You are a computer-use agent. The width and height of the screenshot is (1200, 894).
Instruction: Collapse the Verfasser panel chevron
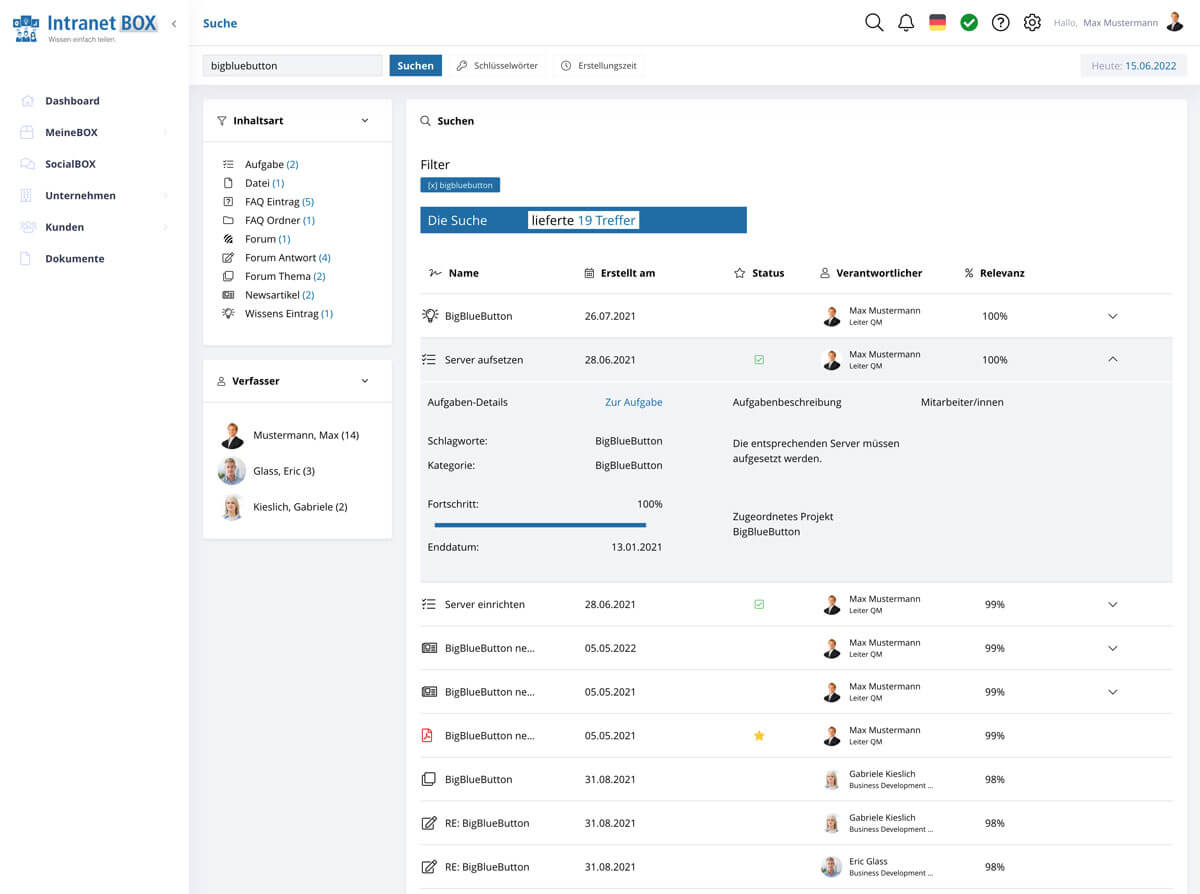tap(365, 381)
